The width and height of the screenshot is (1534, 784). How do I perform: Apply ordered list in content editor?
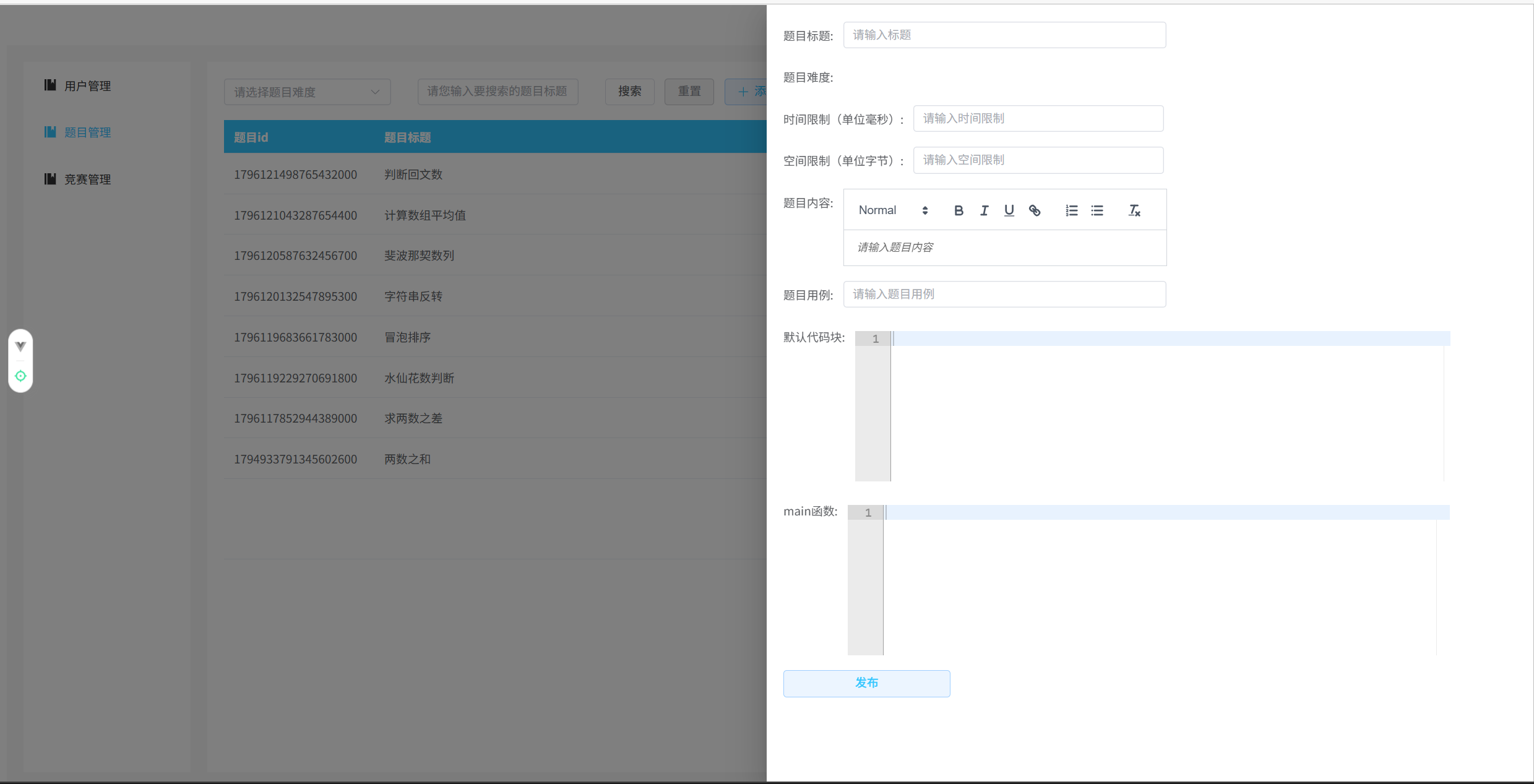1072,210
